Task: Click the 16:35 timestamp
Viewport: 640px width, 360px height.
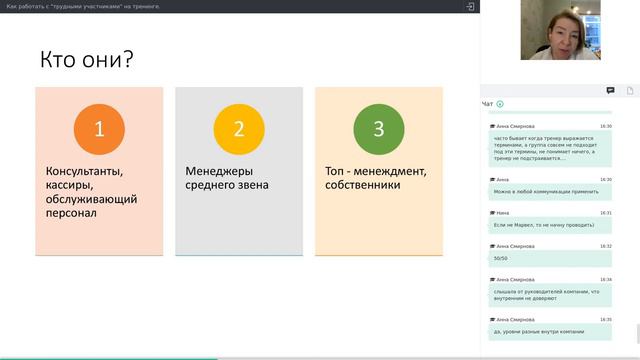Action: [606, 320]
